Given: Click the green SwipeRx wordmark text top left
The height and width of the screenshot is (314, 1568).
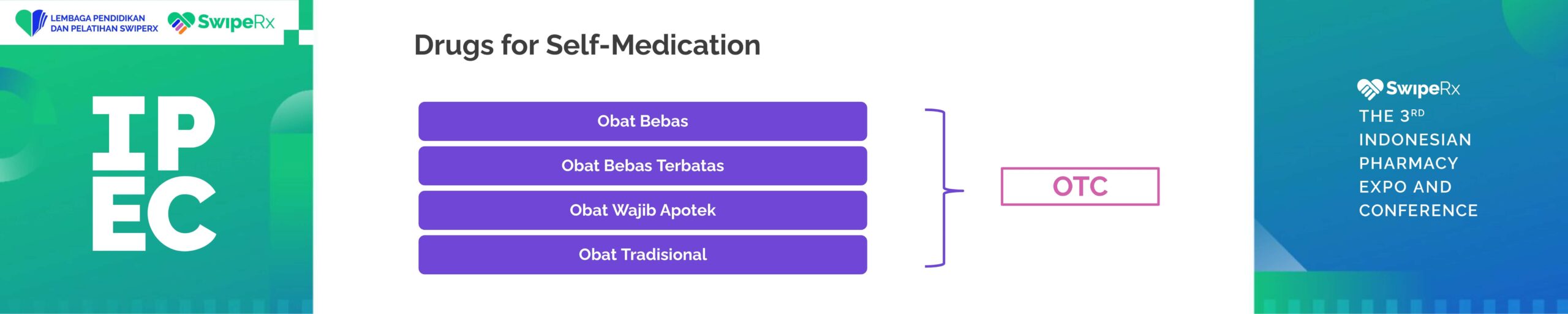Looking at the screenshot, I should 236,23.
